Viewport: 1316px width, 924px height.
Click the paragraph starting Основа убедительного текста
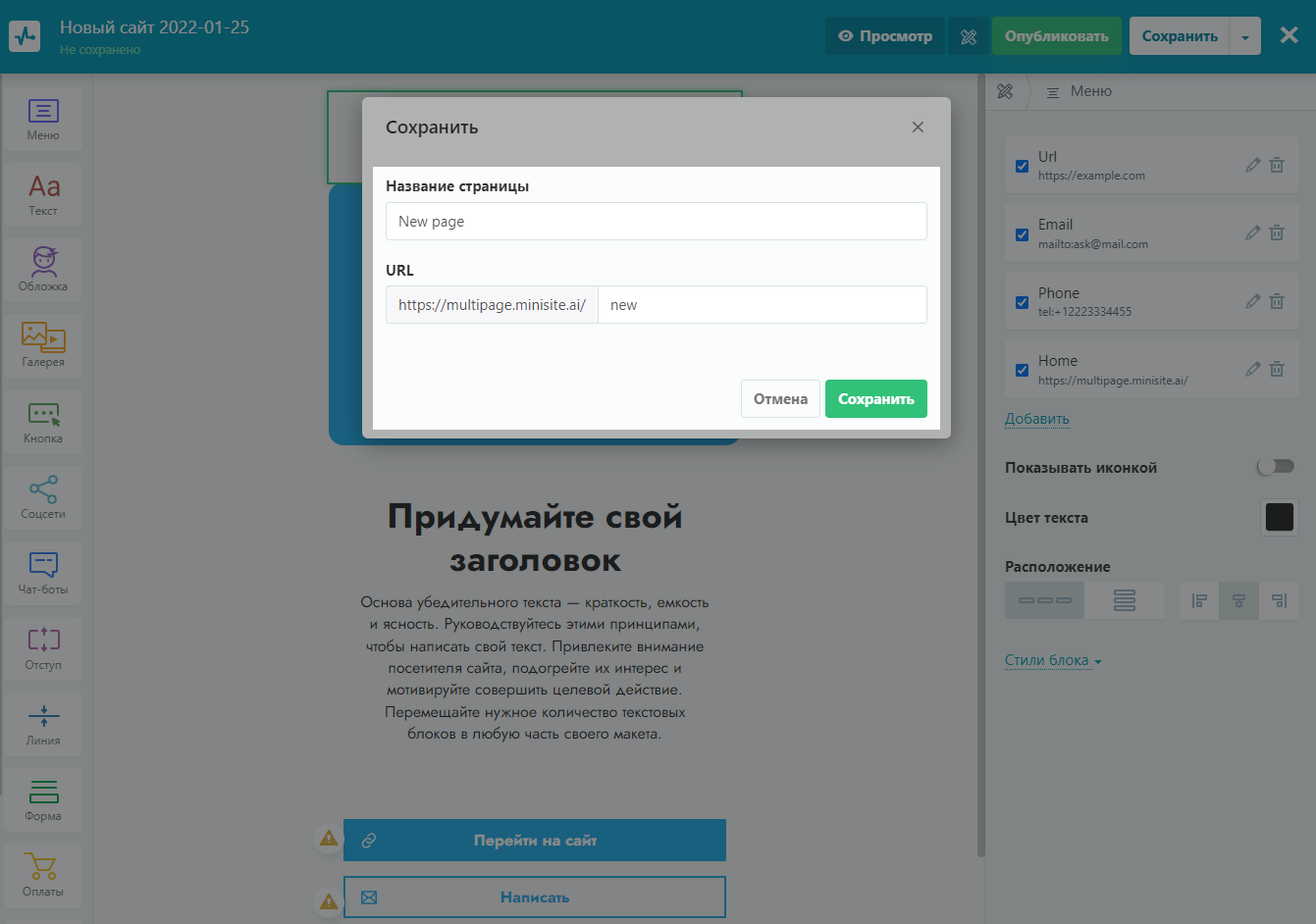535,668
